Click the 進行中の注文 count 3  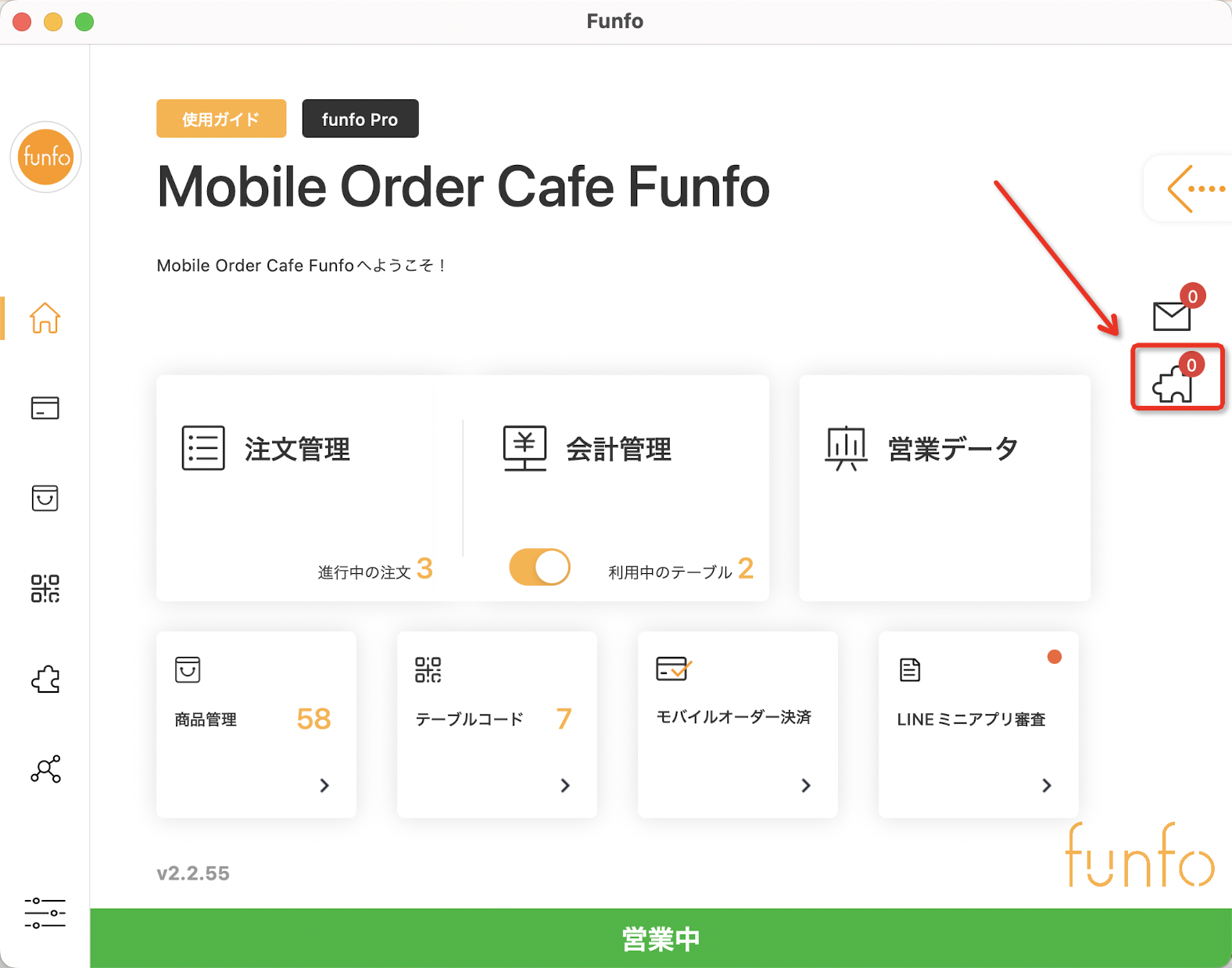[424, 568]
